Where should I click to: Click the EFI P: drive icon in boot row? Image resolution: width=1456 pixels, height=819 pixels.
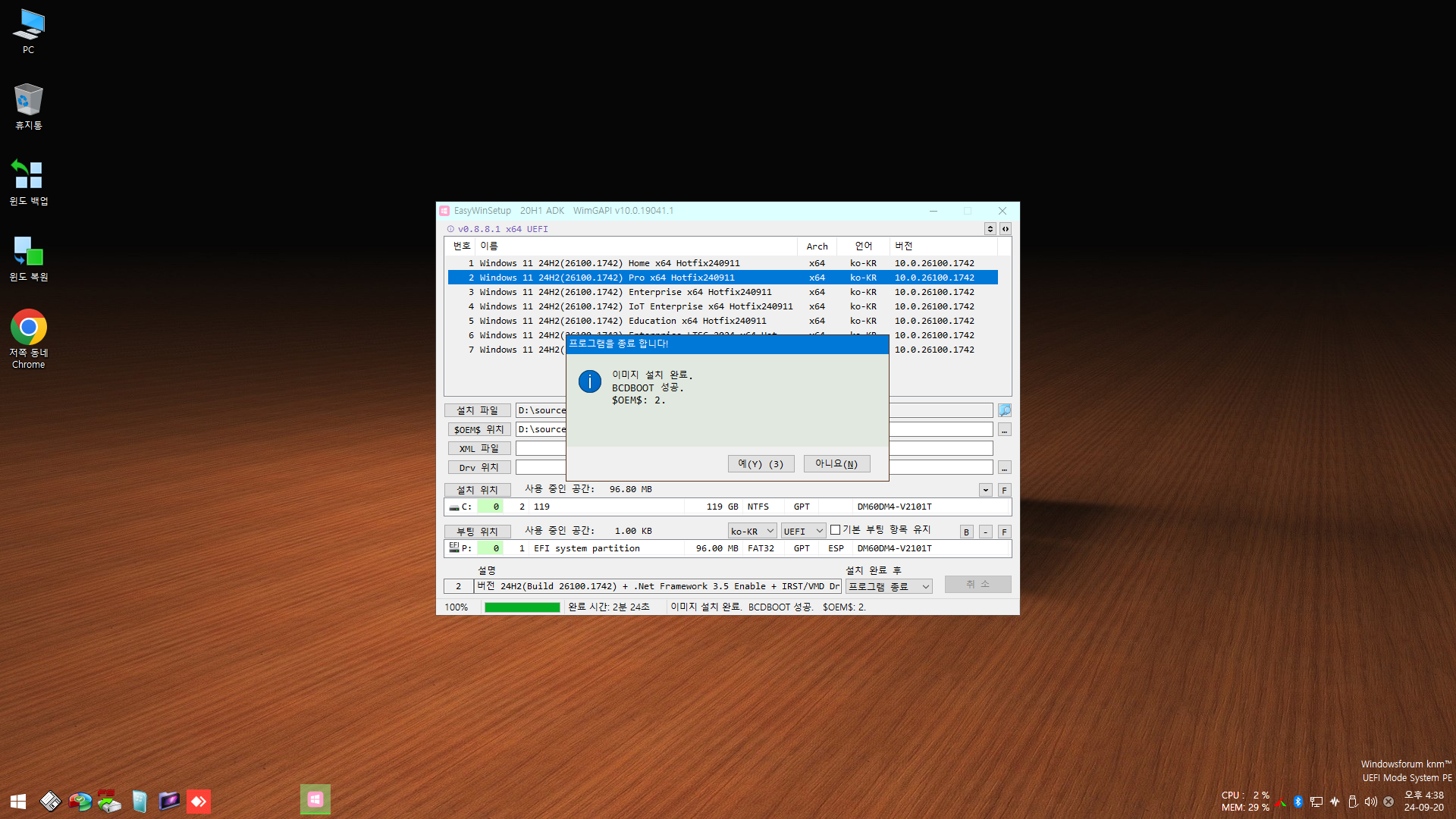tap(453, 548)
